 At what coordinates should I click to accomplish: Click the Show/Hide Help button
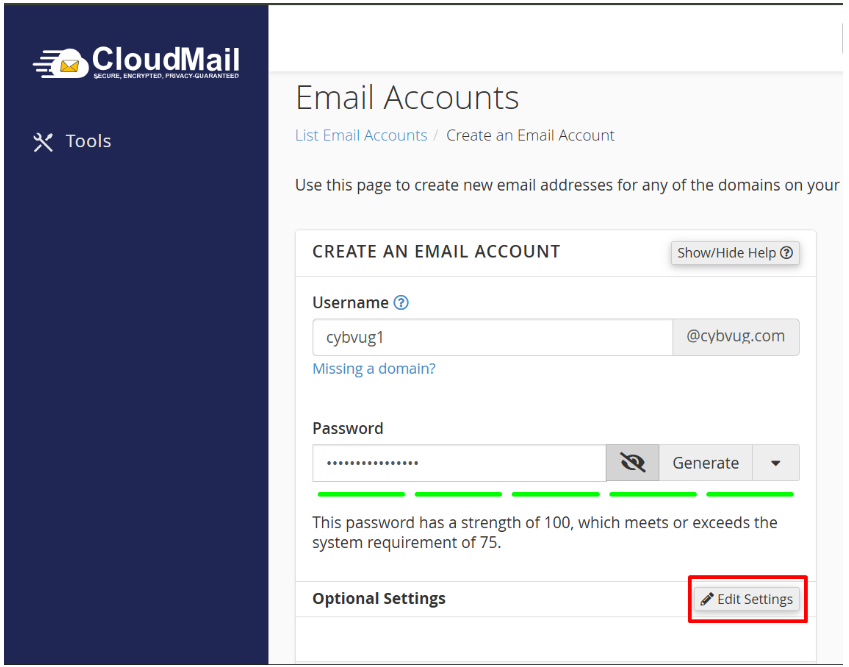click(734, 253)
